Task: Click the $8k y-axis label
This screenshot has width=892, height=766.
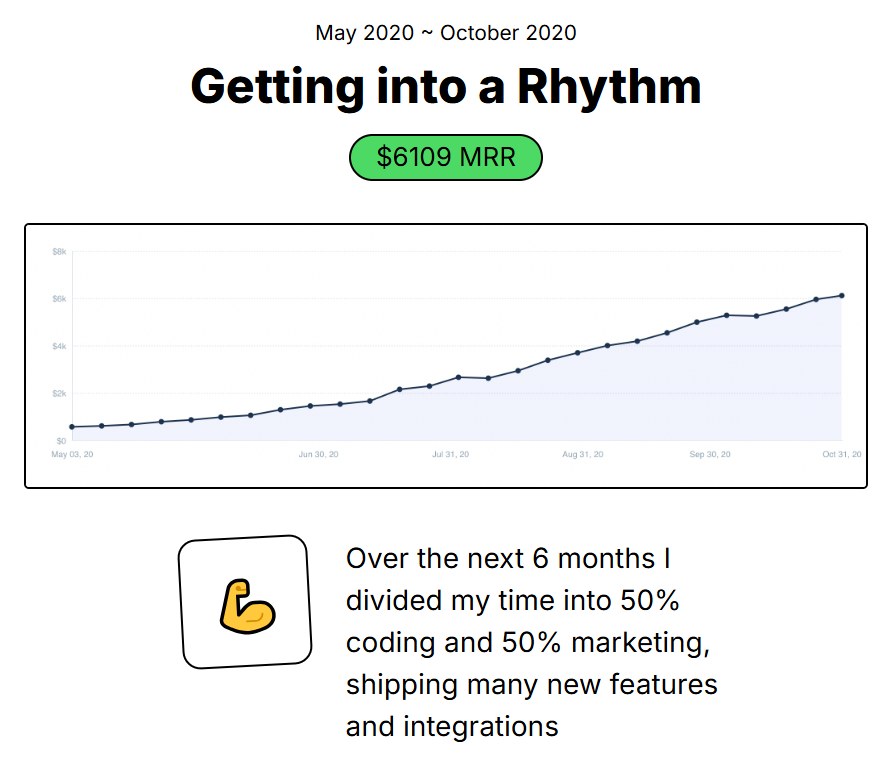Action: click(59, 251)
